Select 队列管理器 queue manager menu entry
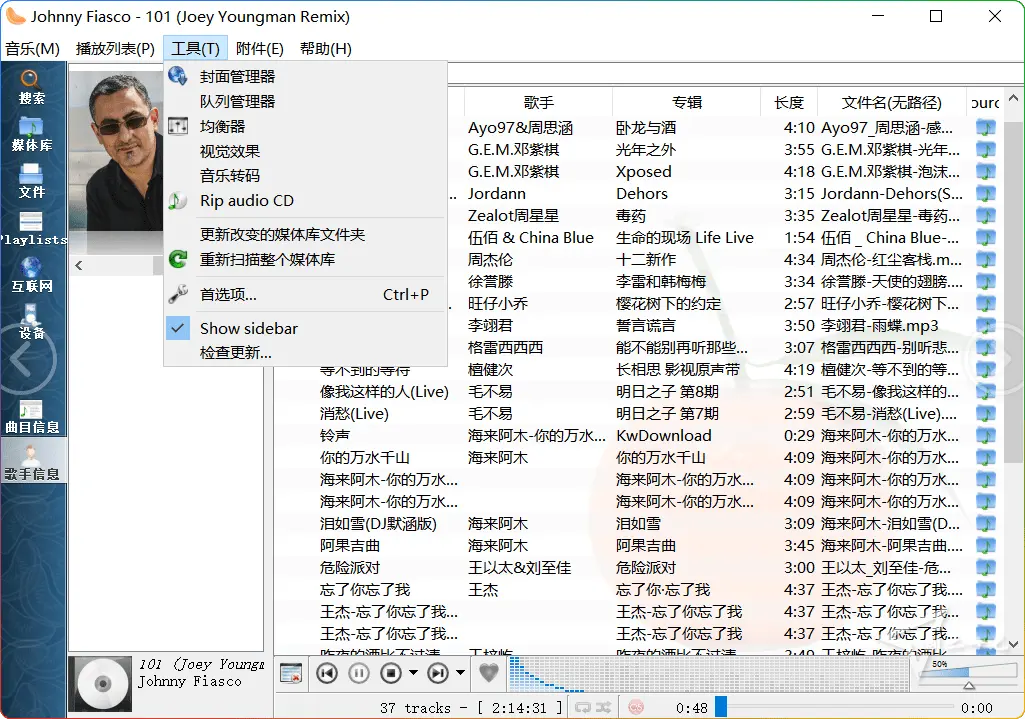Image resolution: width=1025 pixels, height=719 pixels. [x=305, y=101]
